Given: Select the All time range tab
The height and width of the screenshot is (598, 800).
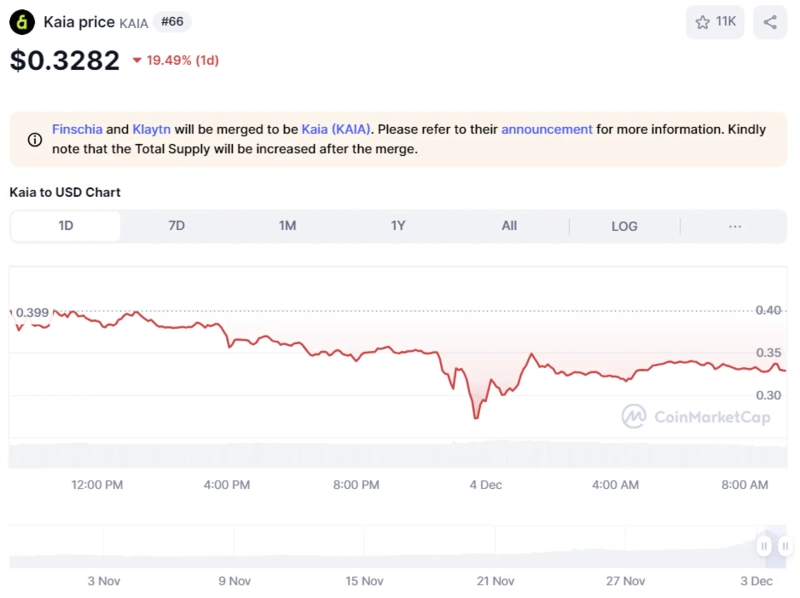Looking at the screenshot, I should (x=509, y=226).
